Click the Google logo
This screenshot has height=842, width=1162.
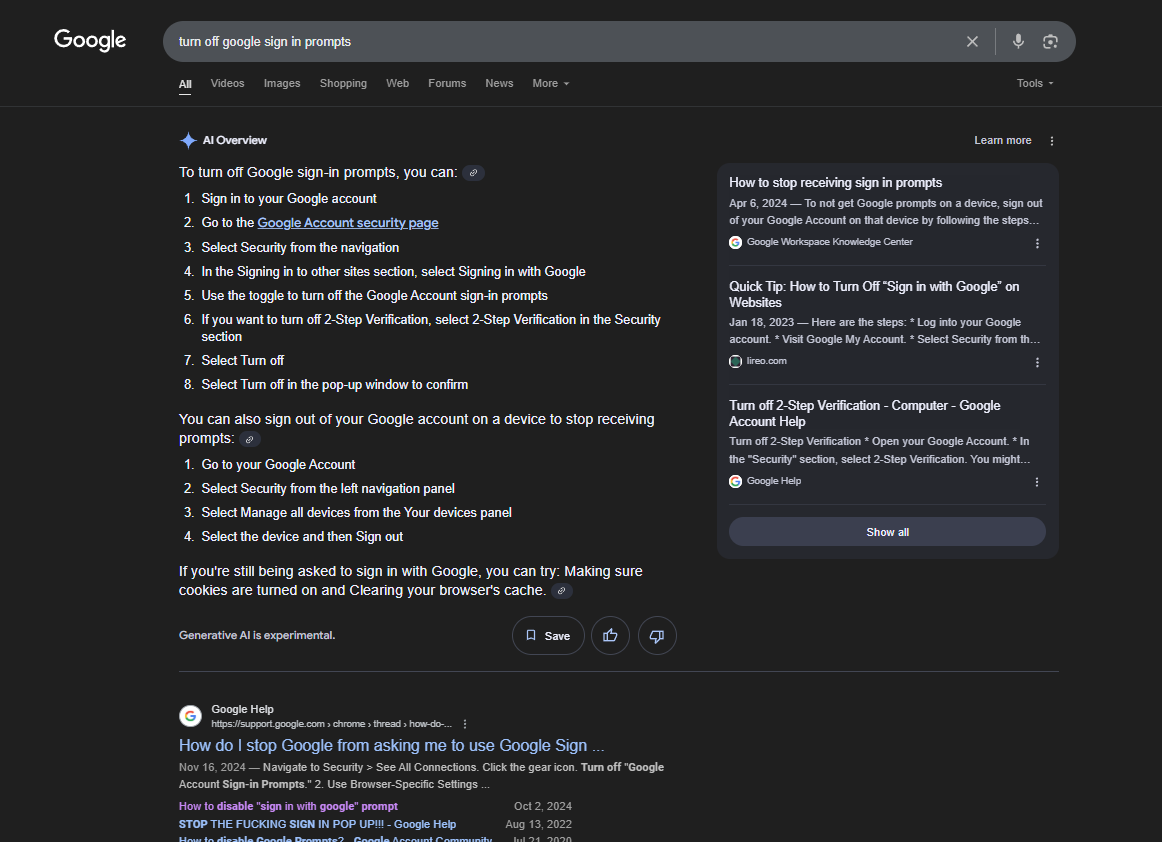90,41
